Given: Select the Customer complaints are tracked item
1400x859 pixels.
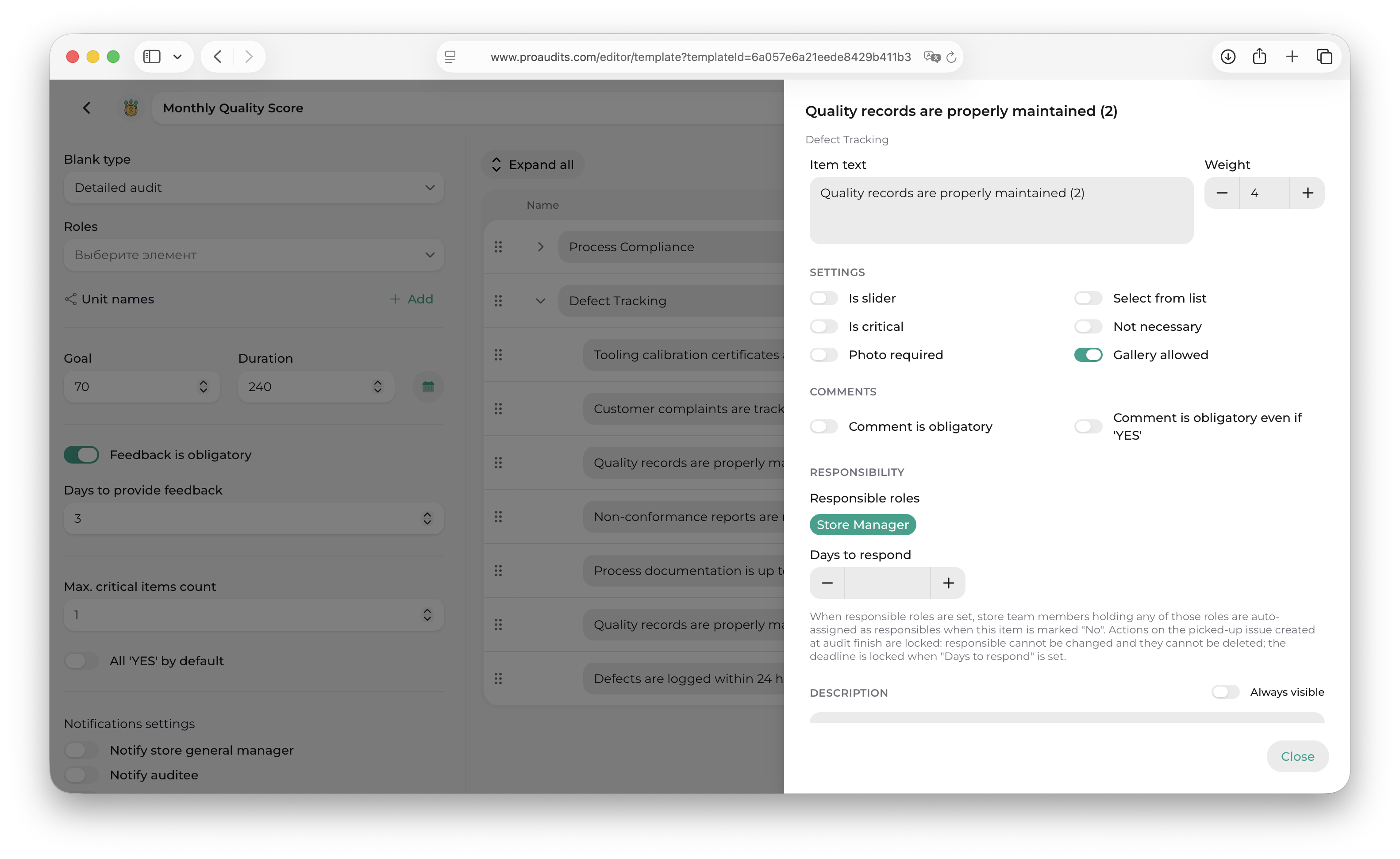Looking at the screenshot, I should click(x=684, y=408).
